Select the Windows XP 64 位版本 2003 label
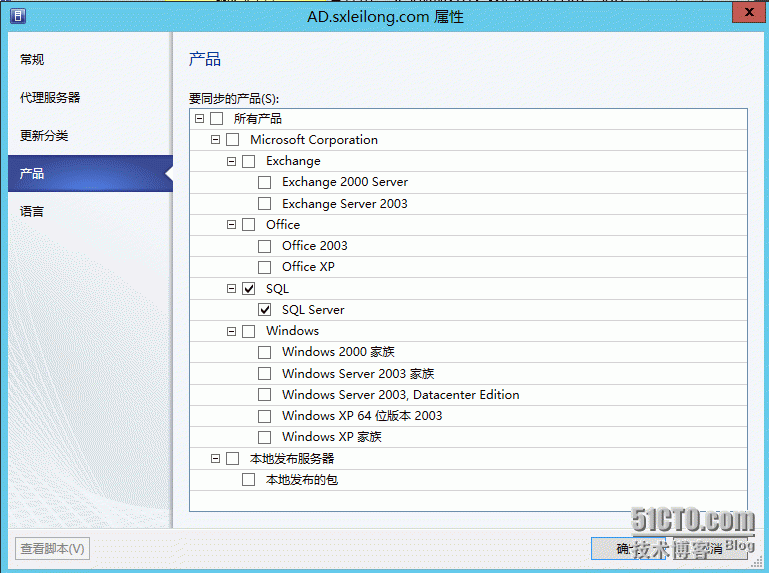The height and width of the screenshot is (573, 769). (x=362, y=416)
